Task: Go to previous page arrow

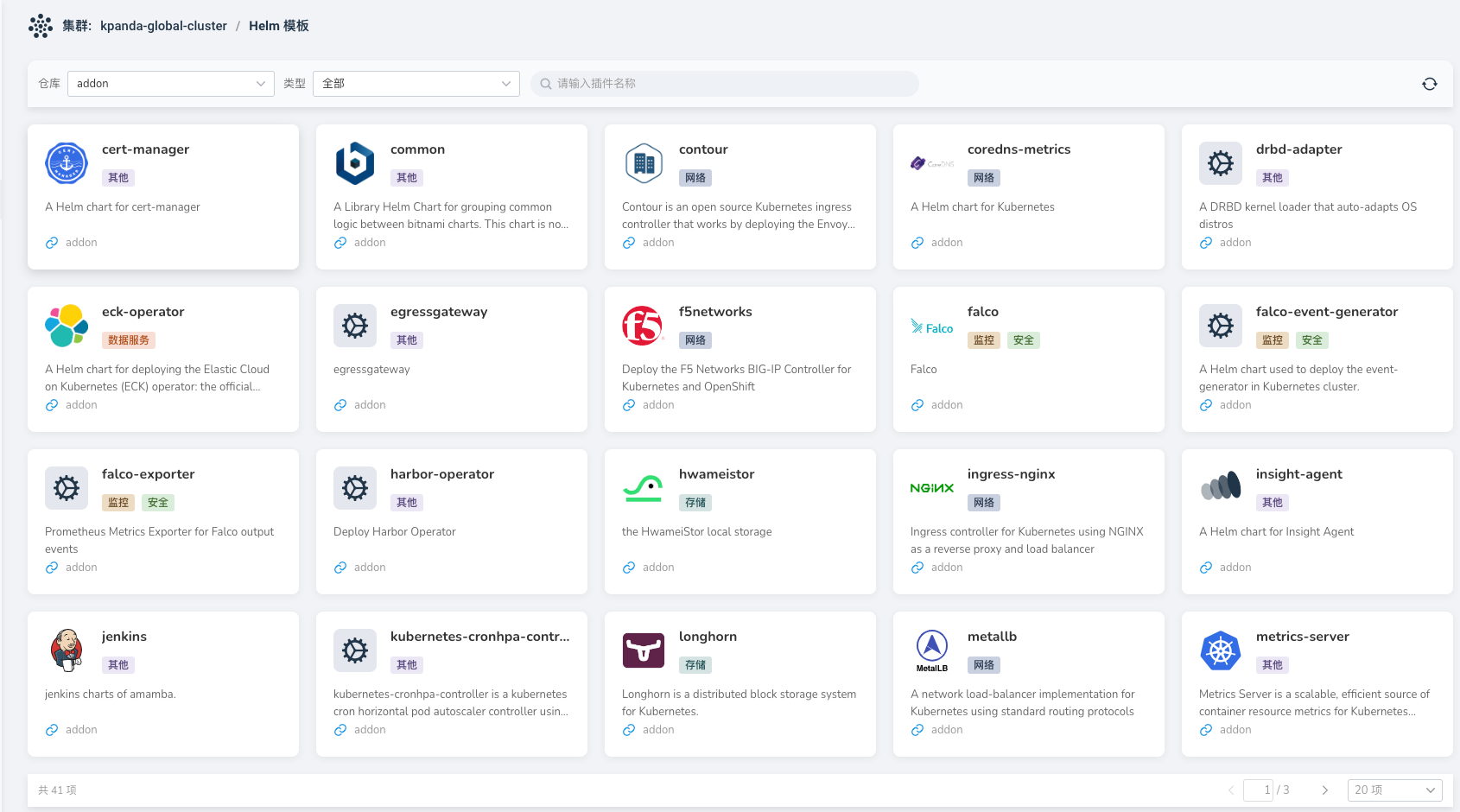Action: [x=1231, y=790]
